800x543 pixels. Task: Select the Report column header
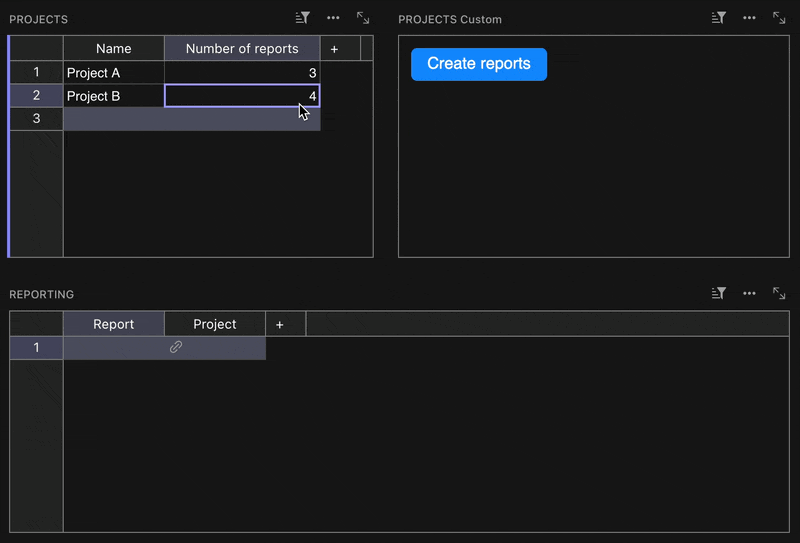point(114,324)
